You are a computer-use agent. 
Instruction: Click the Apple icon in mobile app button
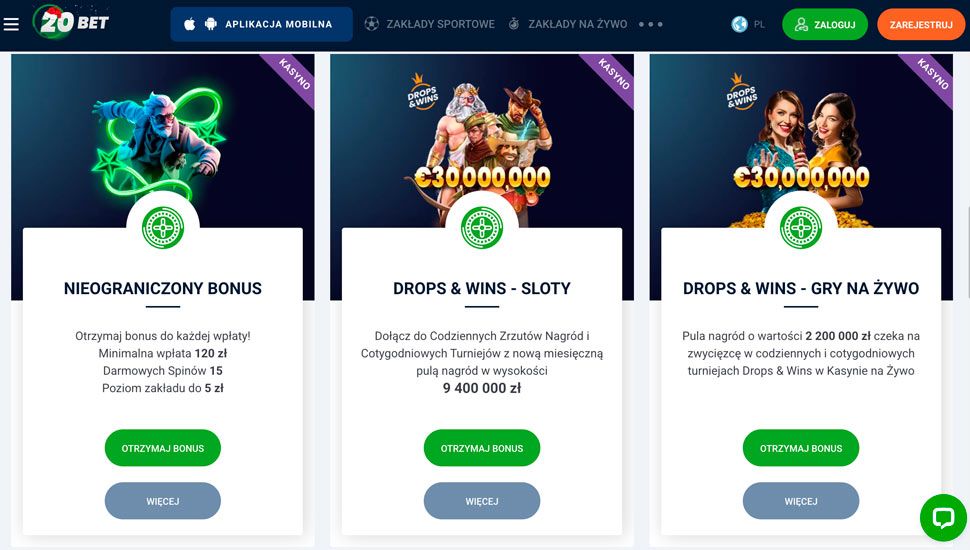pyautogui.click(x=190, y=24)
